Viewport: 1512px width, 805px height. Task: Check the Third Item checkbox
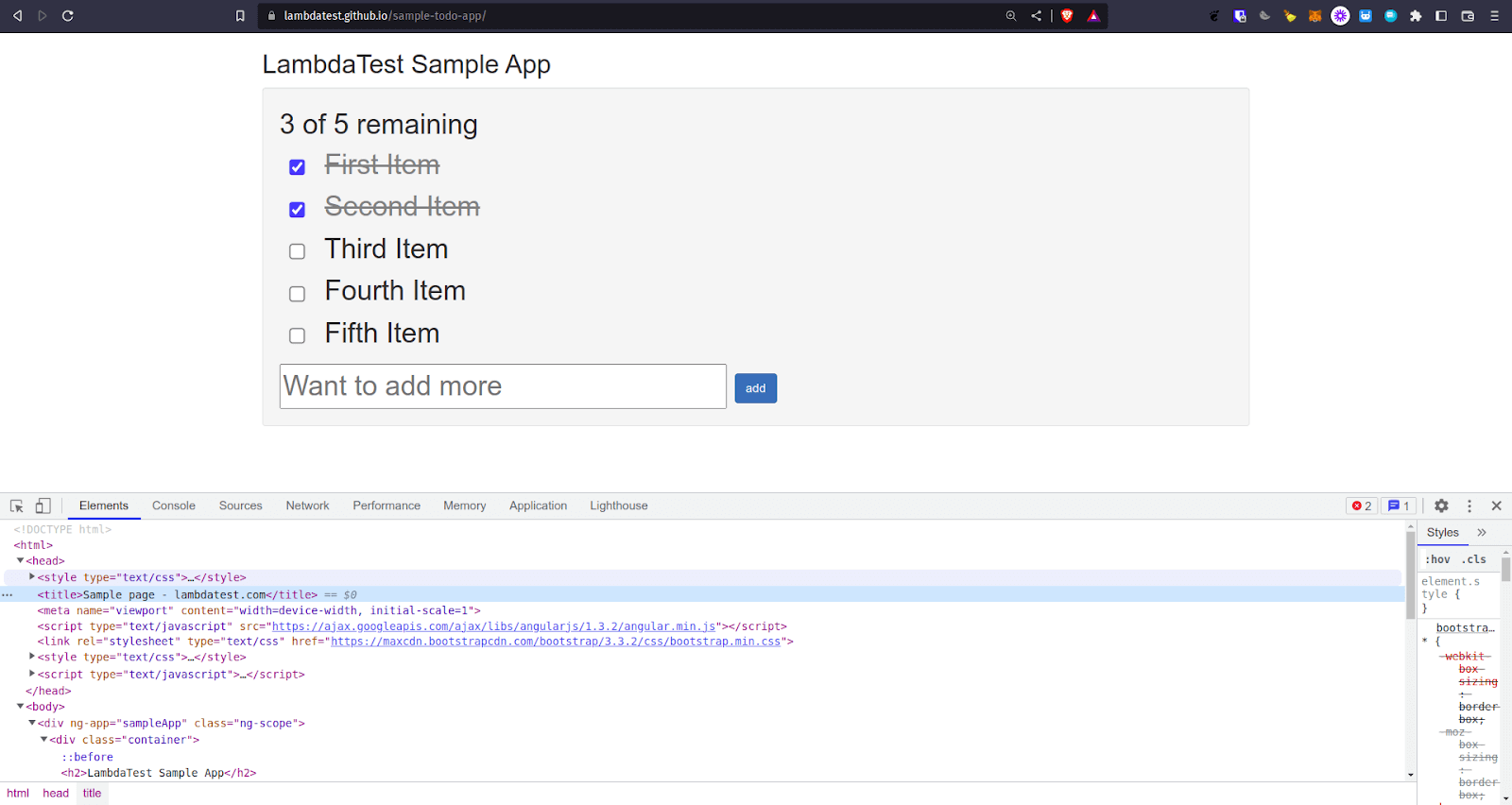pos(297,251)
